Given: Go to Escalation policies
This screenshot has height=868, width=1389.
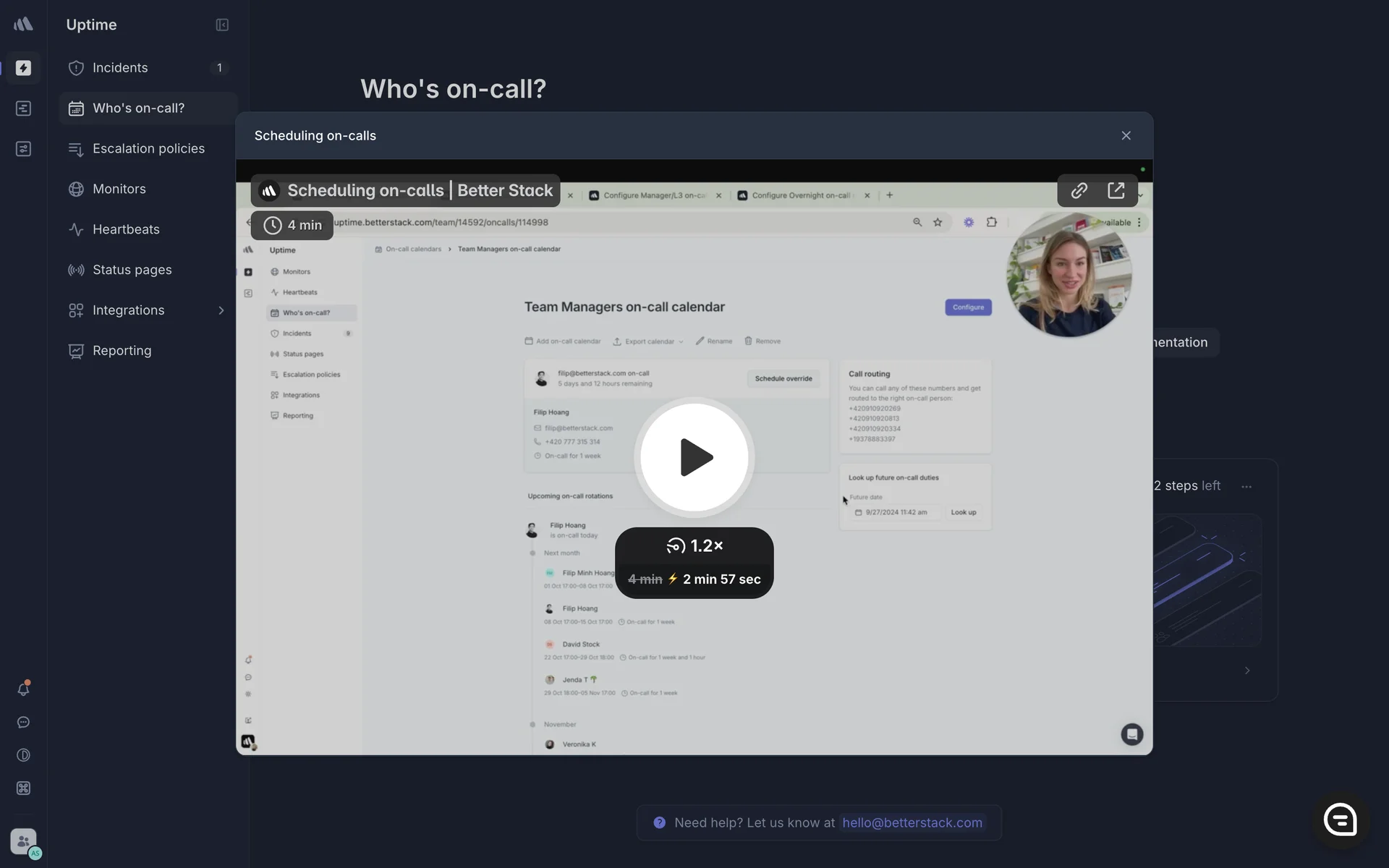Looking at the screenshot, I should pos(148,148).
